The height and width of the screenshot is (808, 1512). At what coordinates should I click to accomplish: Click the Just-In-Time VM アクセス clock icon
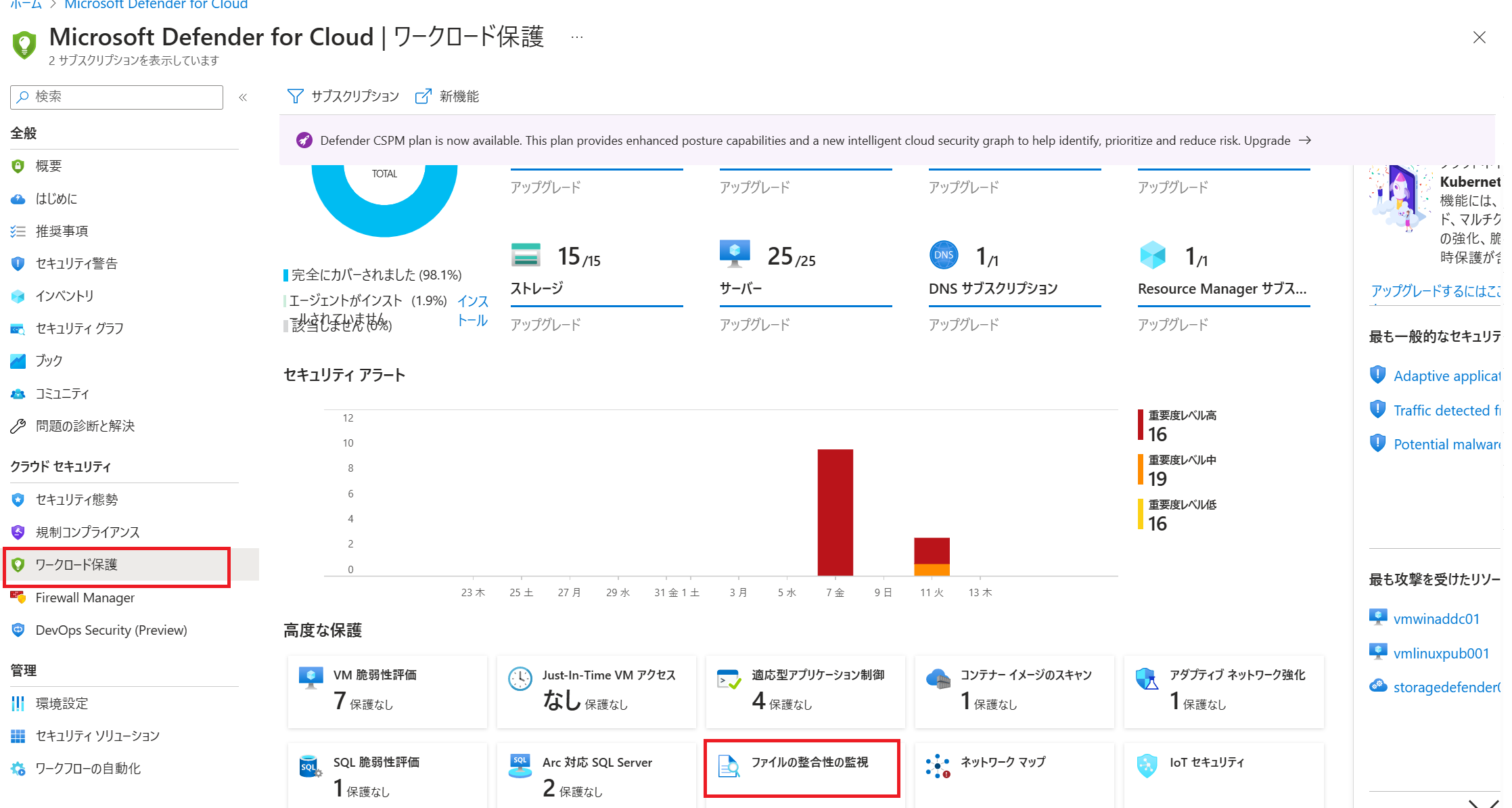520,679
